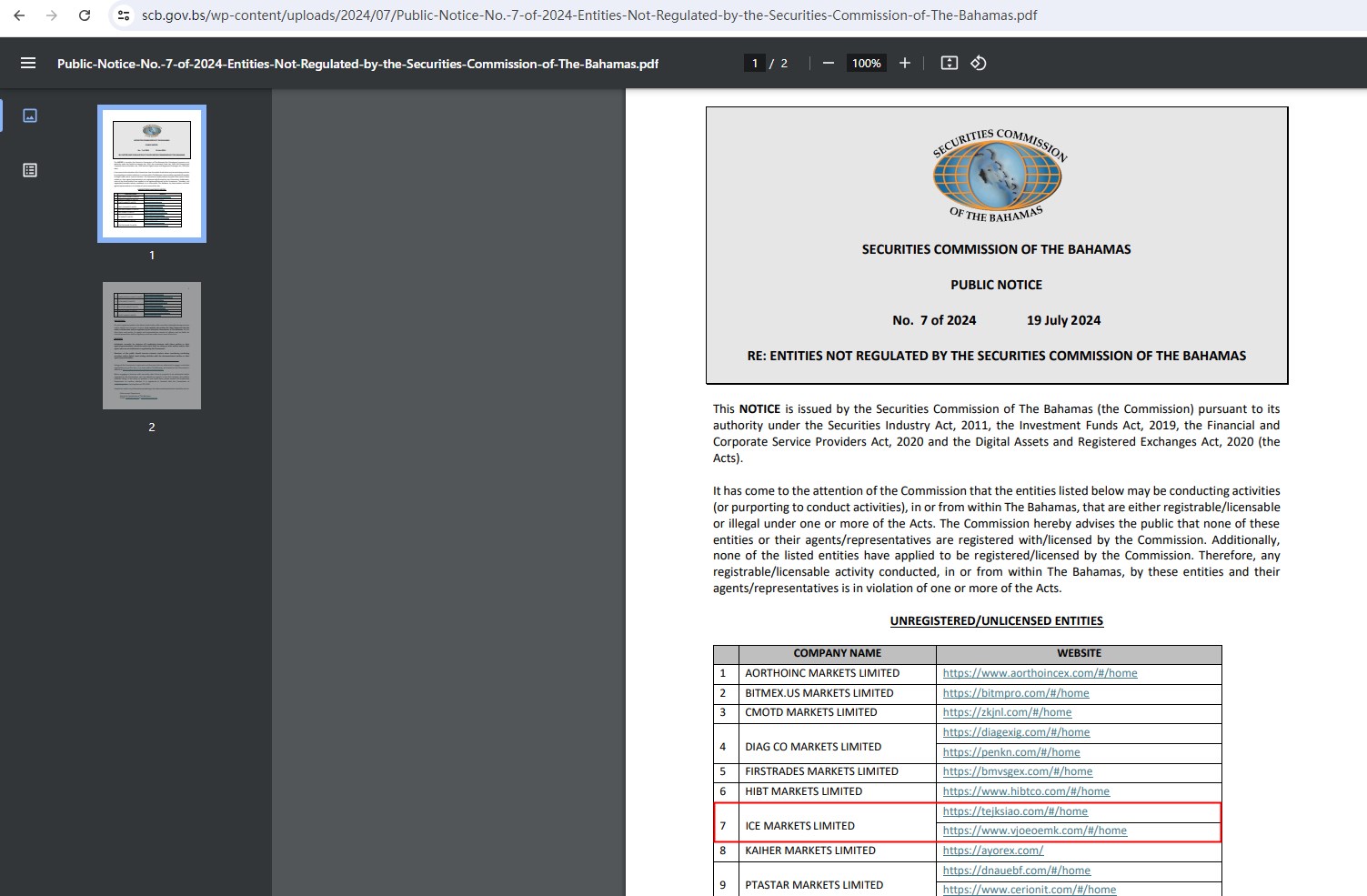Screen dimensions: 1367x896
Task: Go back using the browser back arrow
Action: point(19,15)
